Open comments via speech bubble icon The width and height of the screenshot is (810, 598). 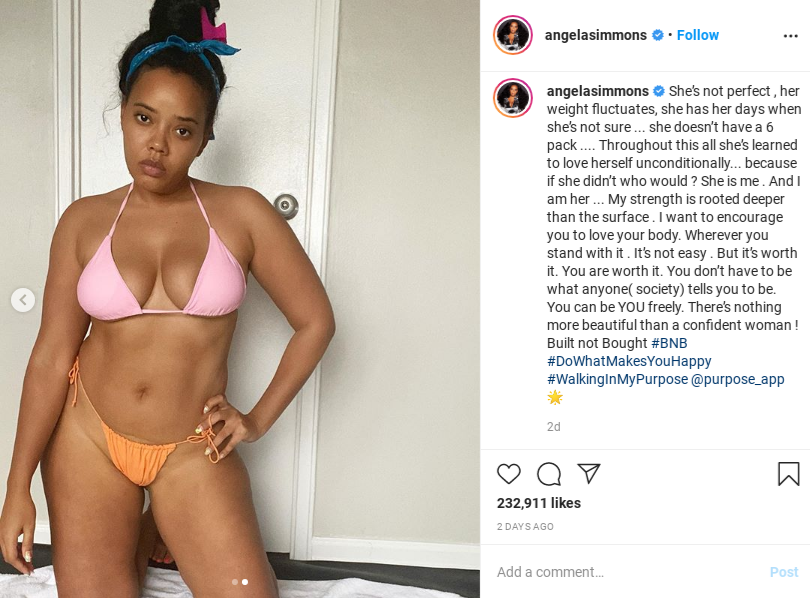pyautogui.click(x=549, y=474)
